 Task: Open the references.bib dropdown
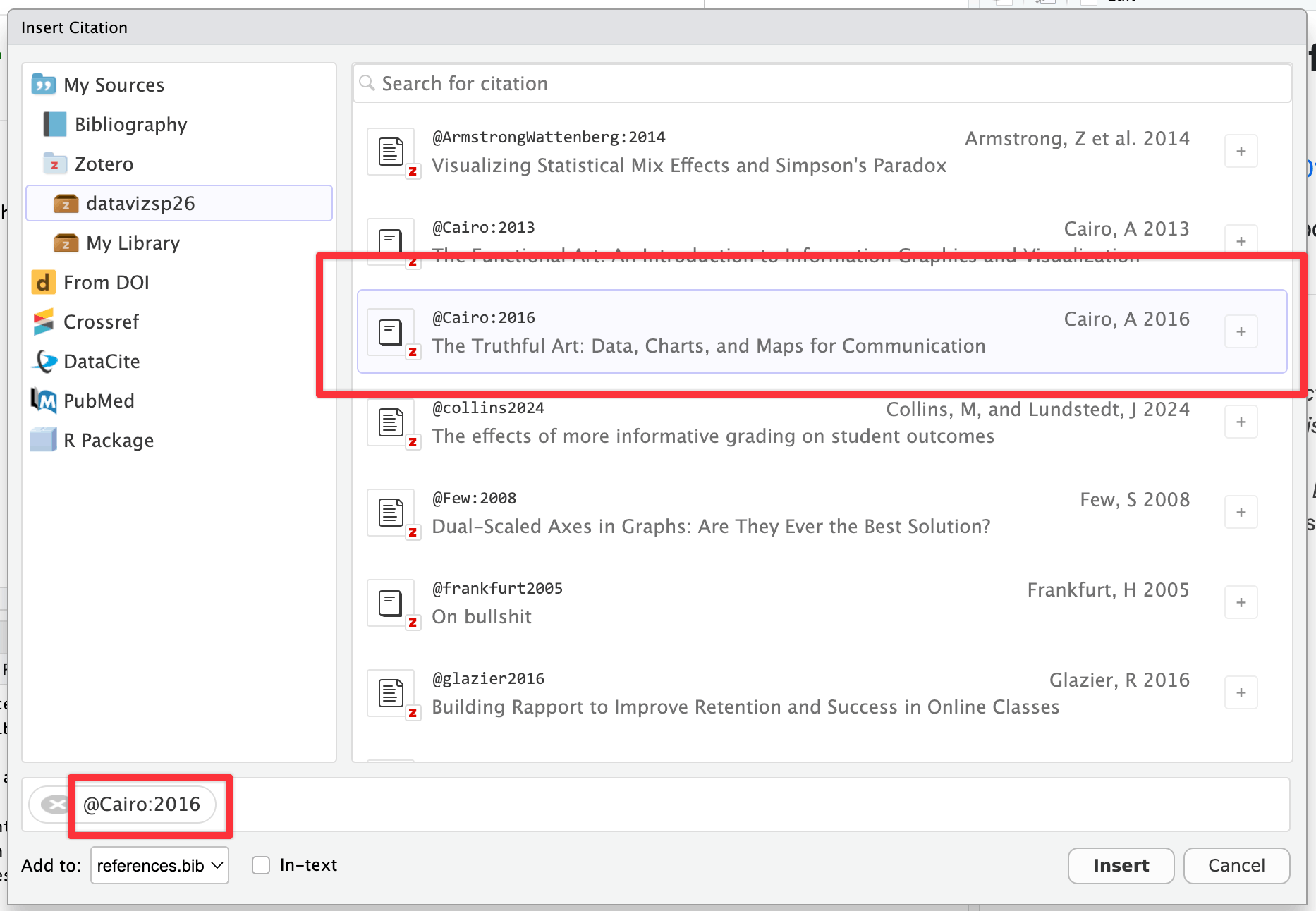click(159, 865)
